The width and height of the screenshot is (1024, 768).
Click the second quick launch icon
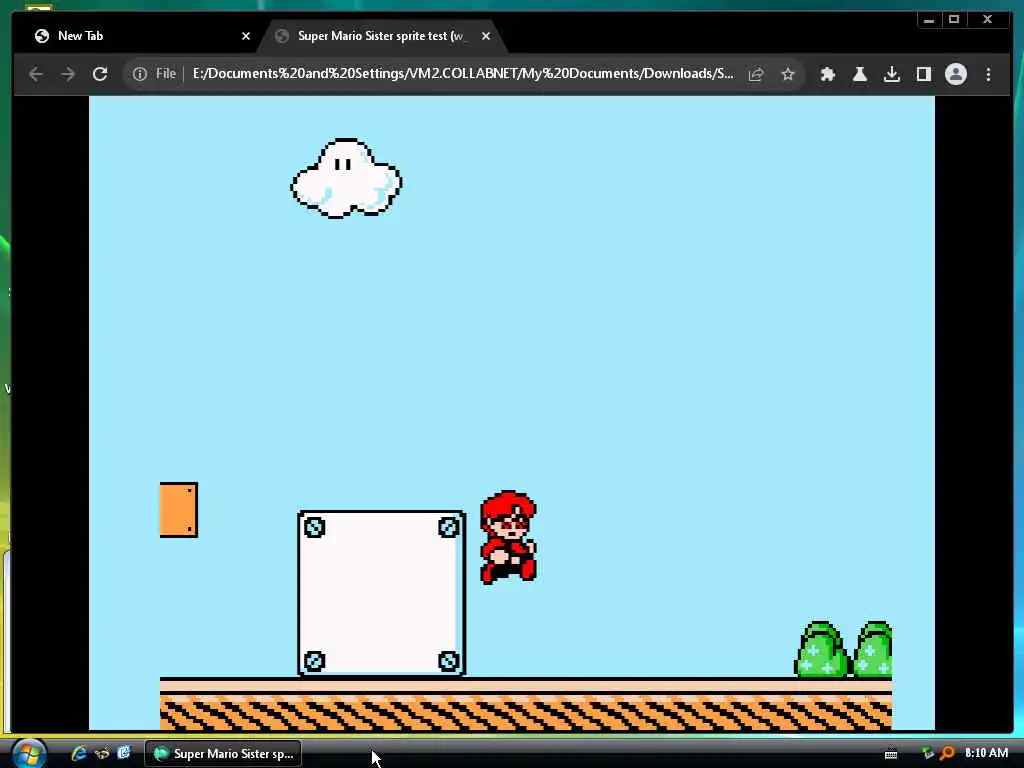click(x=102, y=753)
